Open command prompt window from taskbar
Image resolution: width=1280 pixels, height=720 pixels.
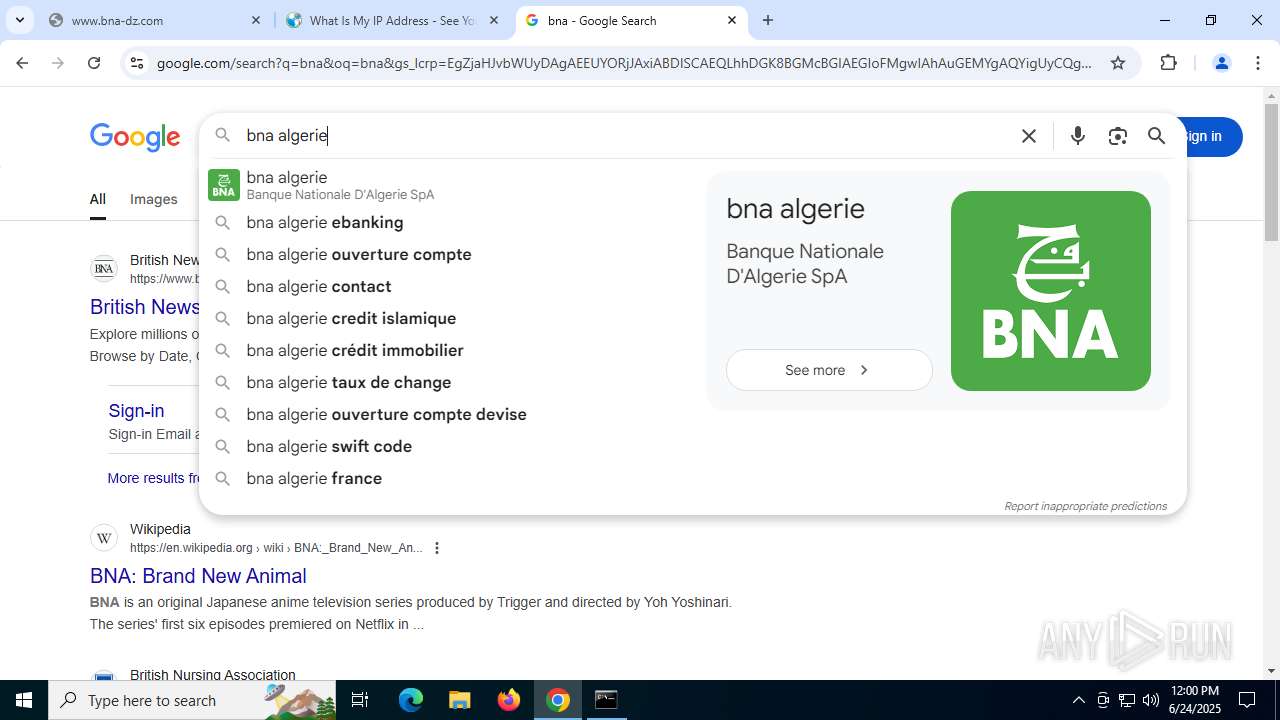[x=606, y=700]
